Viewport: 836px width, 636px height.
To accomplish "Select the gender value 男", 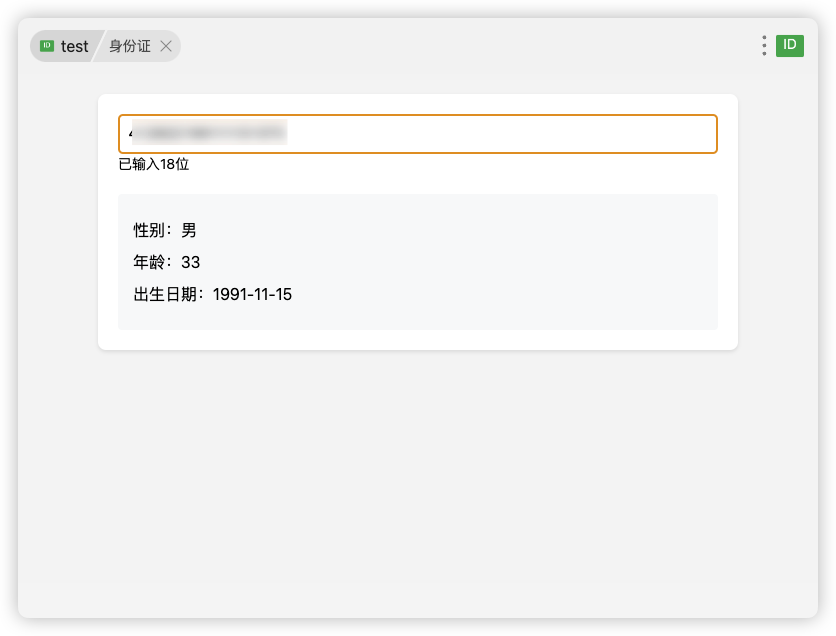I will [189, 230].
